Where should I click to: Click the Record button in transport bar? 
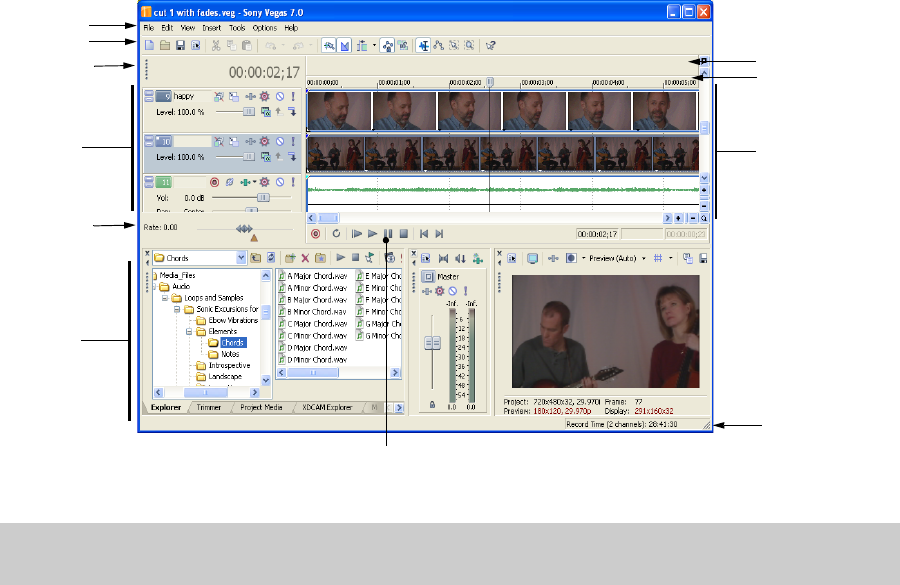coord(315,234)
